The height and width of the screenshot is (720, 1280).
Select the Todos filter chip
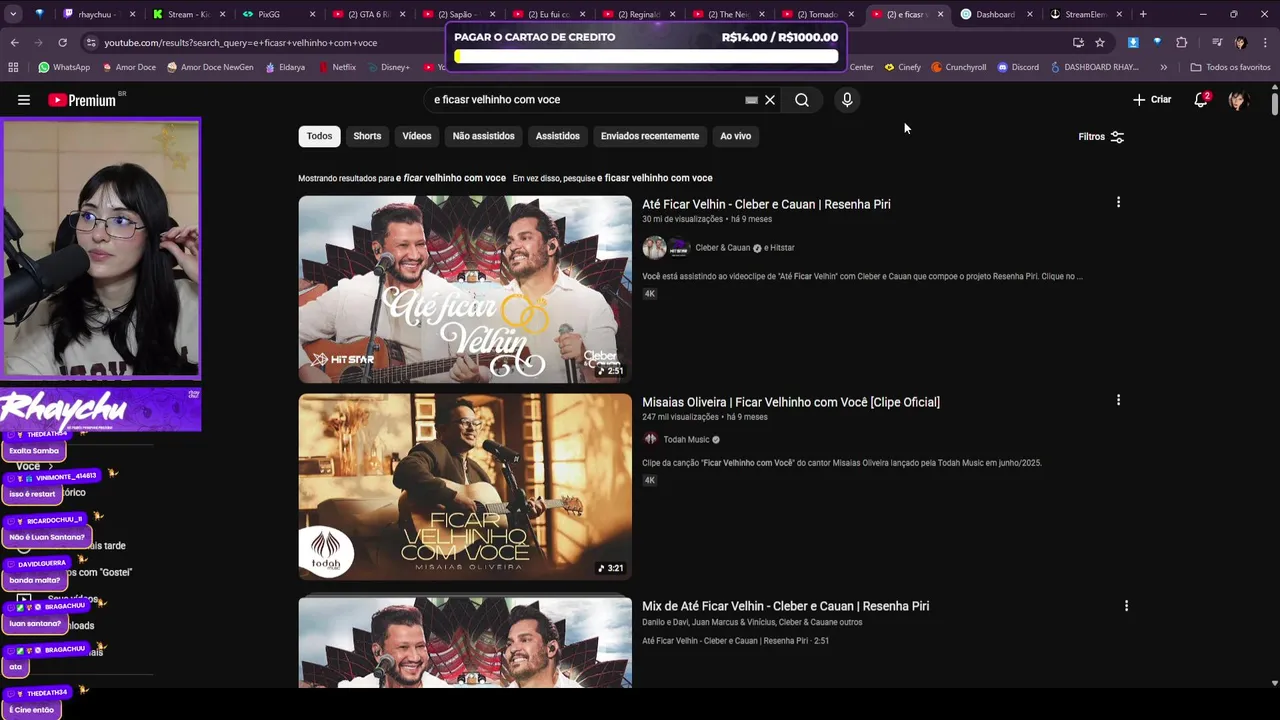tap(319, 136)
